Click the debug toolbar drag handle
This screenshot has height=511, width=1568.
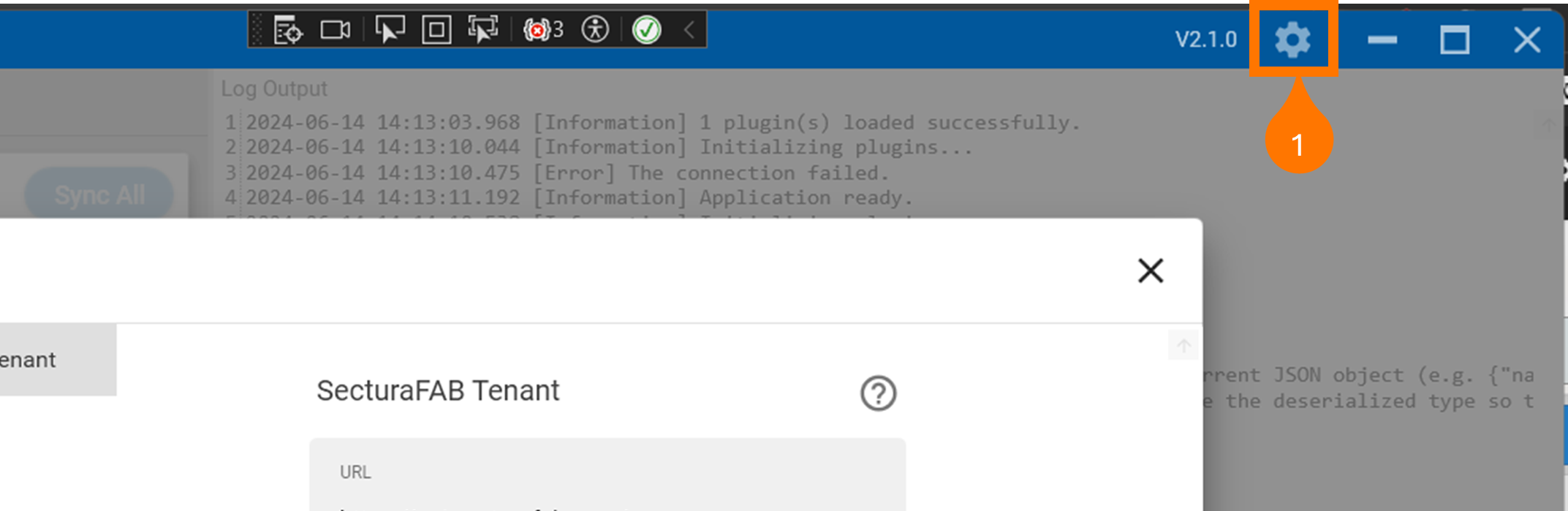tap(257, 30)
